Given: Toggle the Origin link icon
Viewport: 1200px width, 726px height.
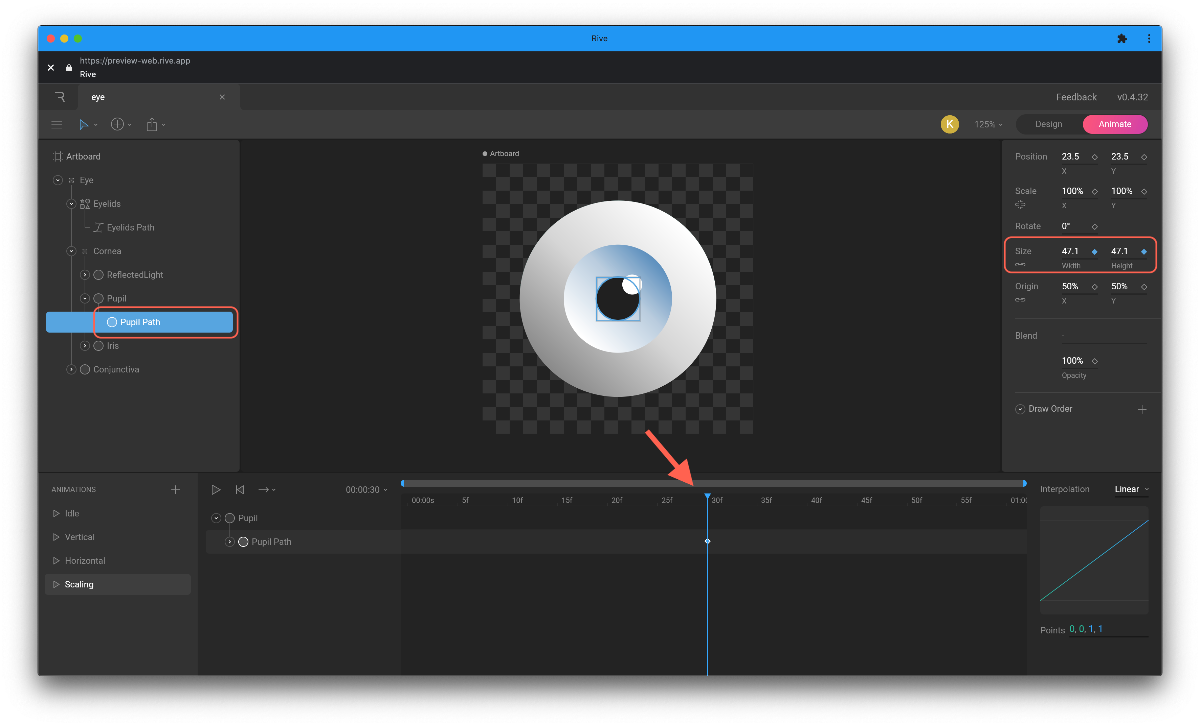Looking at the screenshot, I should coord(1020,299).
